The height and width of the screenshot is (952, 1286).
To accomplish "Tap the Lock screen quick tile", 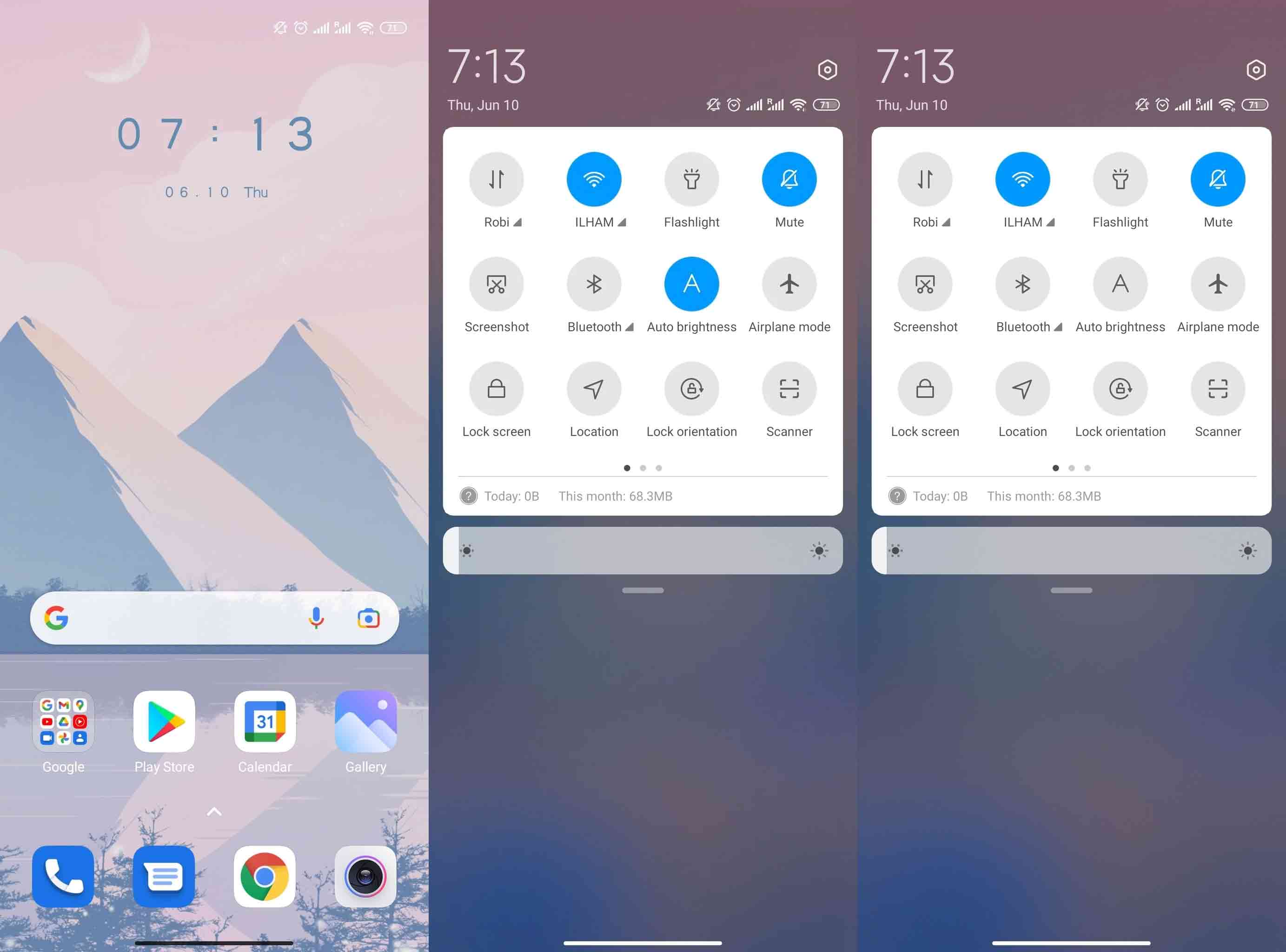I will [496, 388].
